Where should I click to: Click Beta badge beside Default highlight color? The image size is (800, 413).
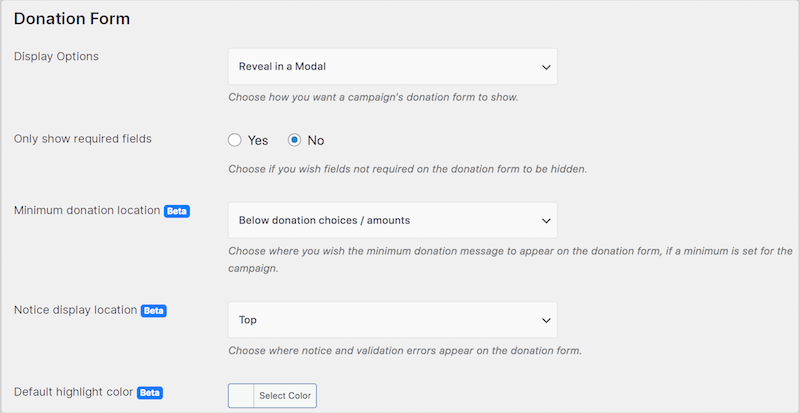[x=150, y=393]
